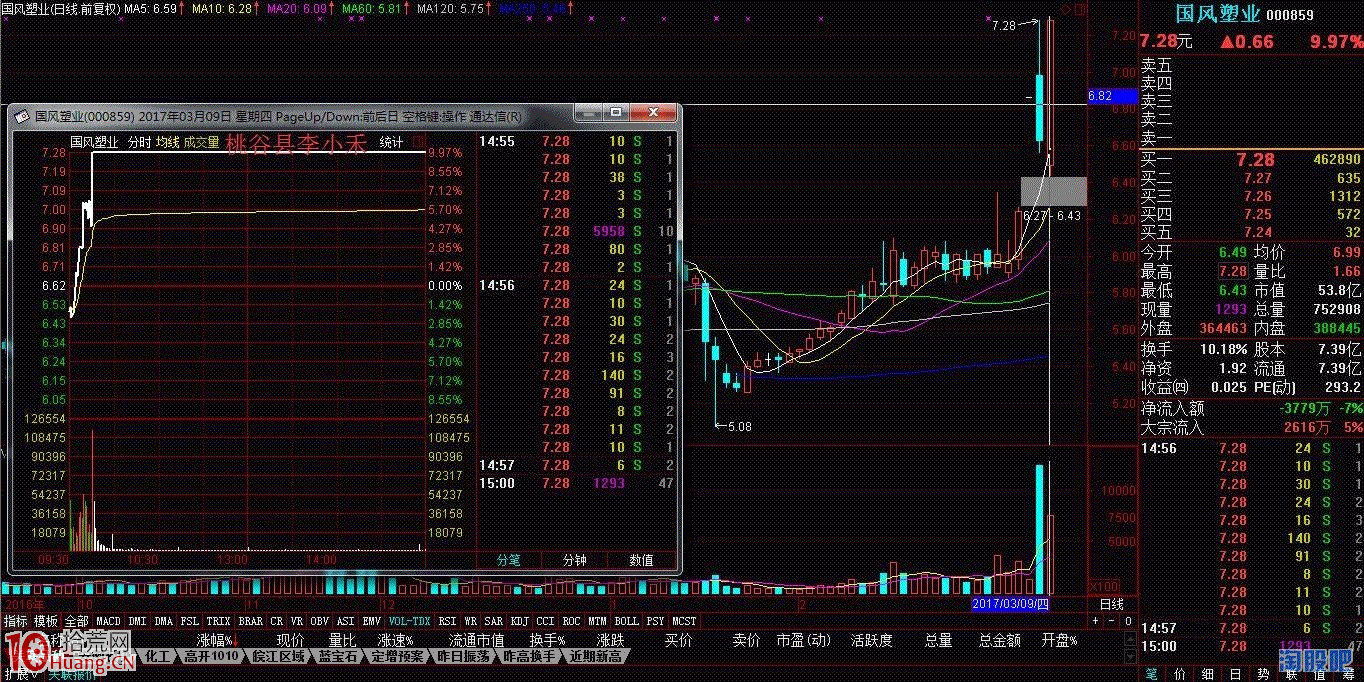The image size is (1364, 682).
Task: Click the stock name 国风塑业 header
Action: (1218, 14)
